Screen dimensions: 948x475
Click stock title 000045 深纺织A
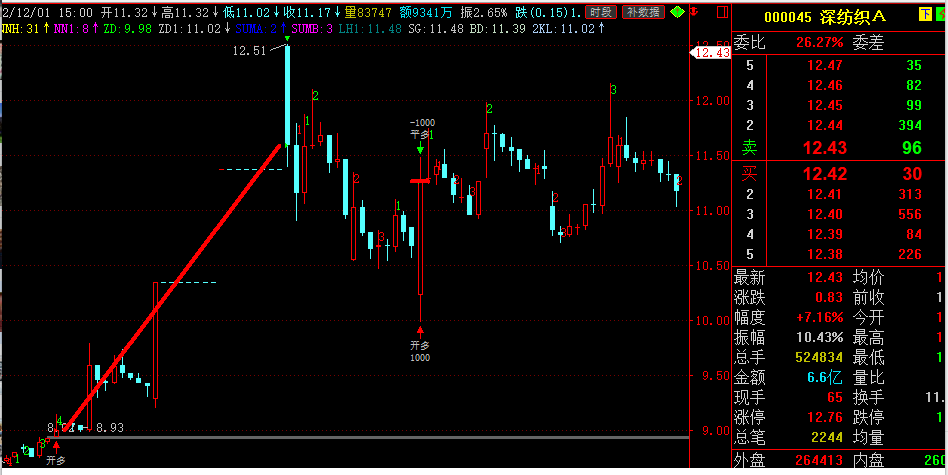(x=825, y=17)
